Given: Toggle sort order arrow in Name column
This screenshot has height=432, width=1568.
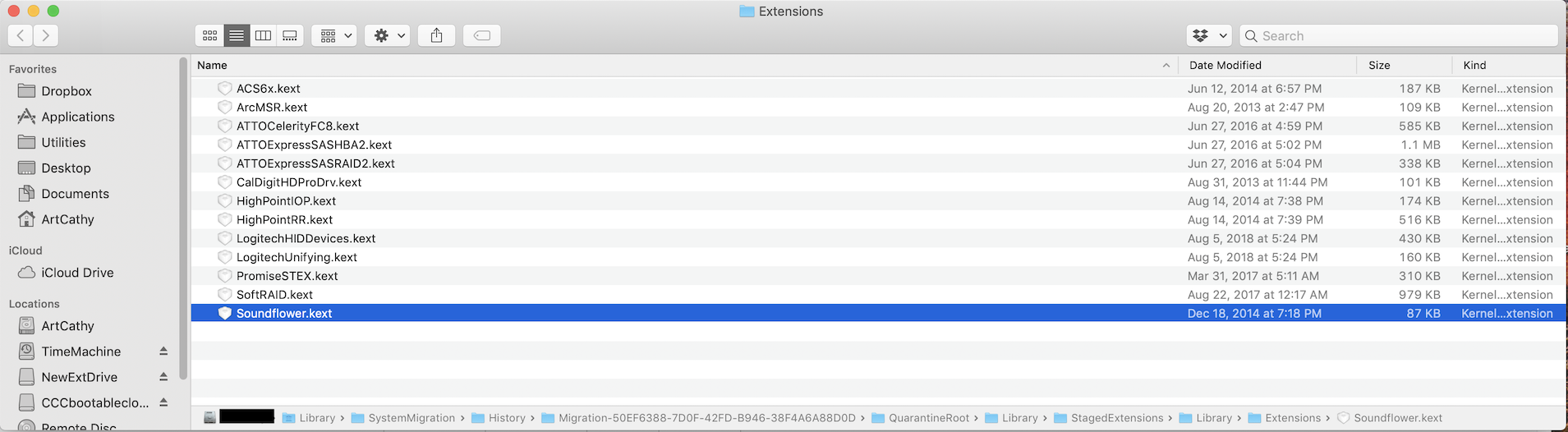Looking at the screenshot, I should [x=1166, y=65].
